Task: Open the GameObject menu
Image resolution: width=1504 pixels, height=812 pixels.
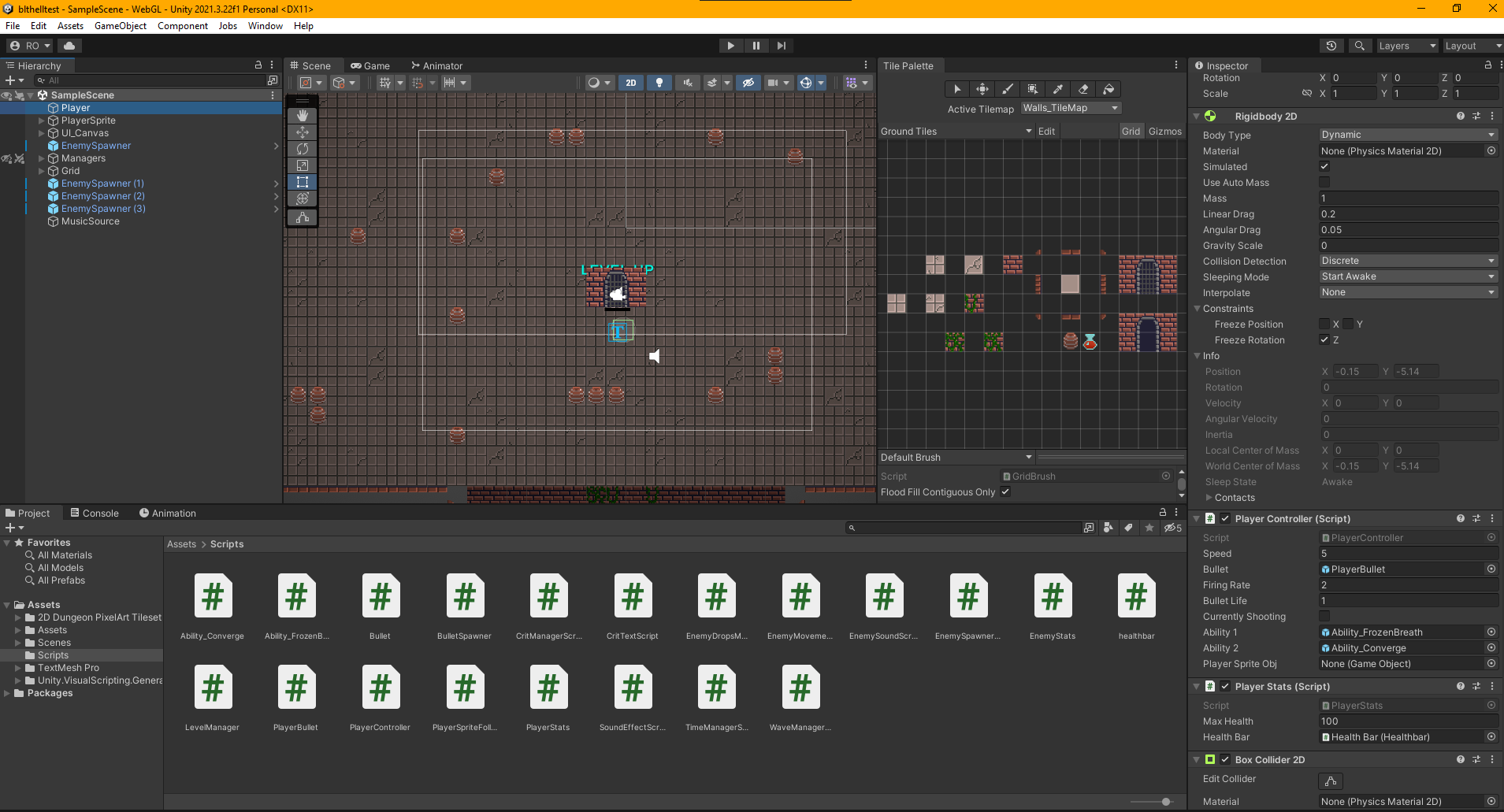Action: tap(120, 26)
